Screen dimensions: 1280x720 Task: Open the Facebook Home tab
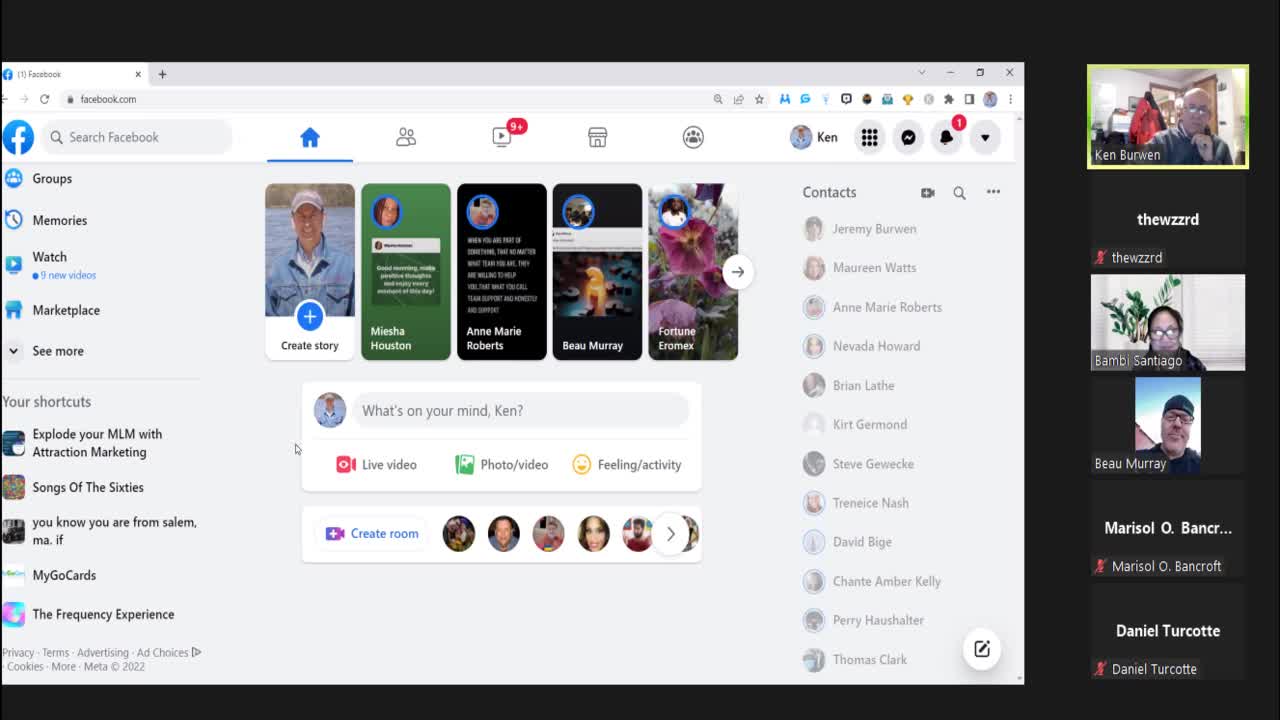pos(309,137)
